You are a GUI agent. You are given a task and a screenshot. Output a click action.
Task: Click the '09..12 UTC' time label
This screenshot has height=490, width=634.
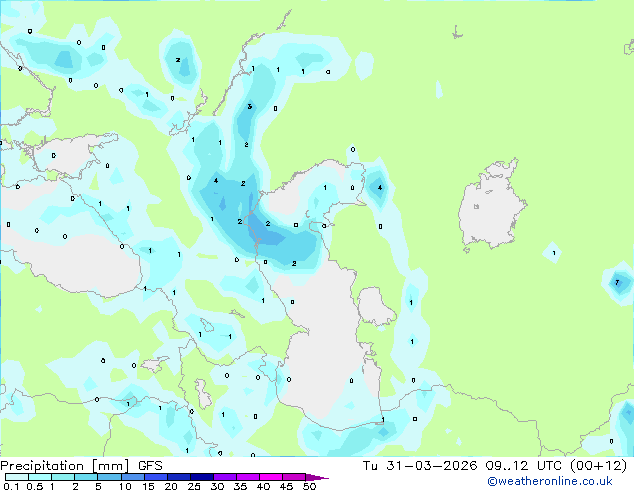pyautogui.click(x=524, y=466)
